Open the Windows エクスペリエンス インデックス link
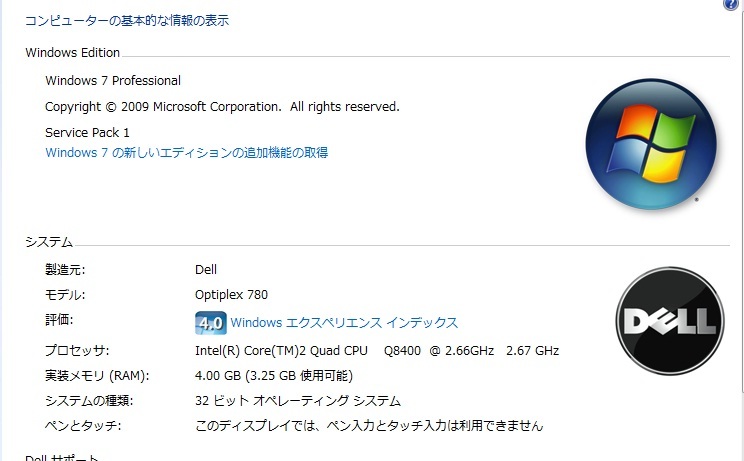The height and width of the screenshot is (461, 744). 344,323
